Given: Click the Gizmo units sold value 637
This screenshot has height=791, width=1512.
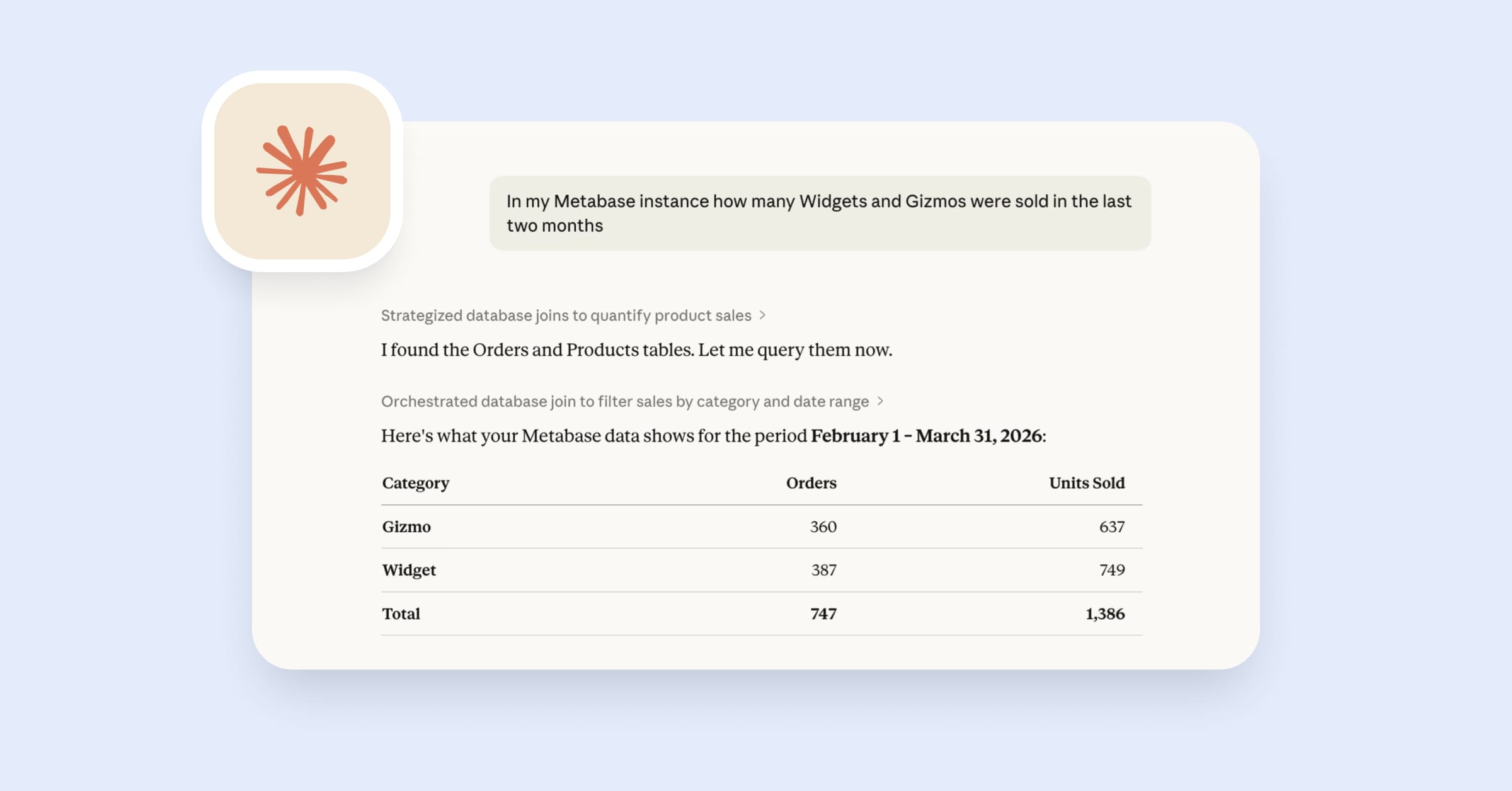Looking at the screenshot, I should (x=1111, y=526).
